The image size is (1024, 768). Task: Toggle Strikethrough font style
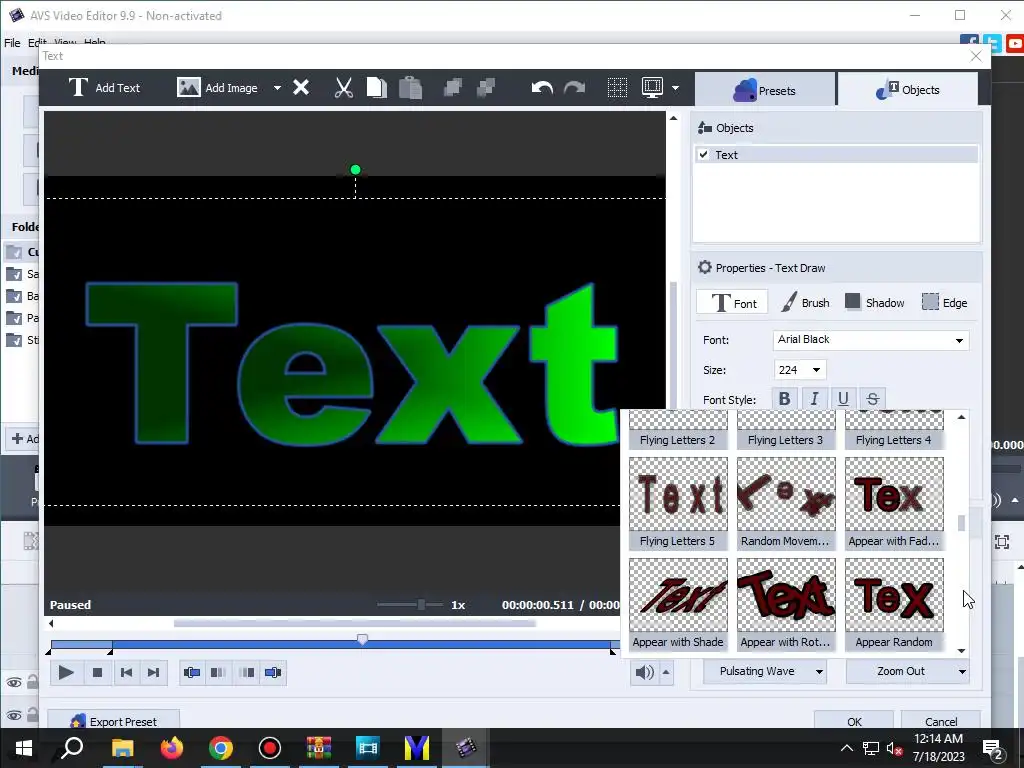[872, 398]
